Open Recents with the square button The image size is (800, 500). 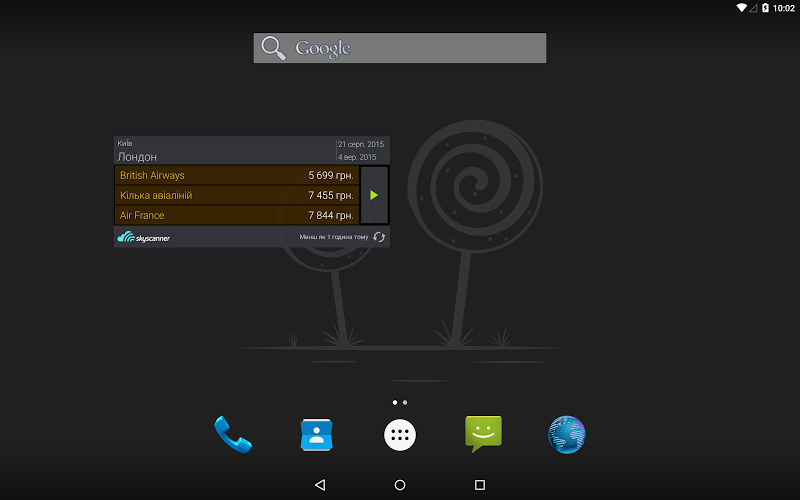[x=480, y=485]
